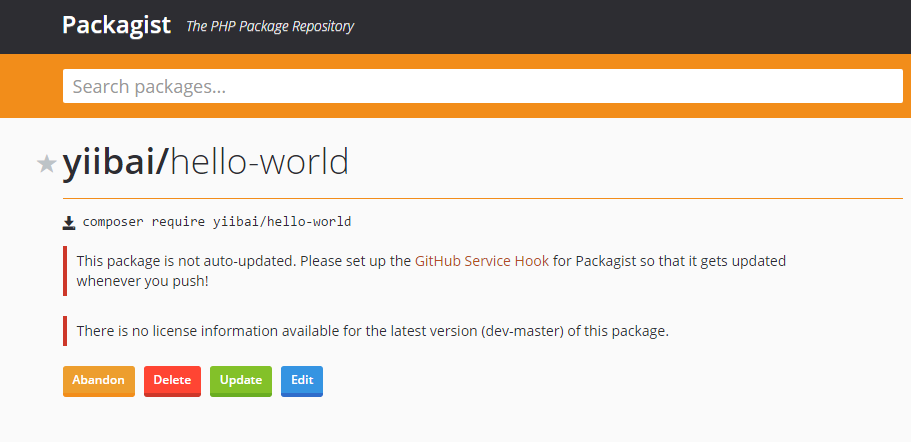The height and width of the screenshot is (442, 911).
Task: Select the composer require command text
Action: coord(217,222)
